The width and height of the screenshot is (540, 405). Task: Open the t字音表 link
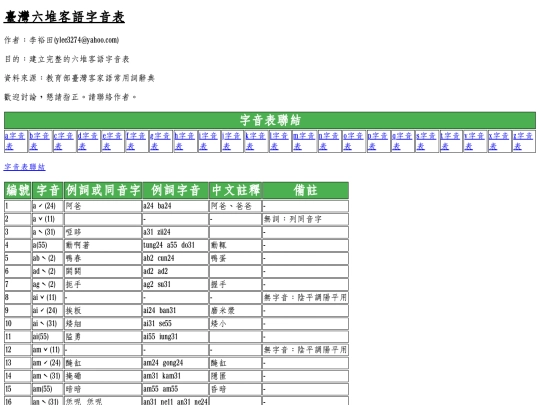pyautogui.click(x=450, y=141)
